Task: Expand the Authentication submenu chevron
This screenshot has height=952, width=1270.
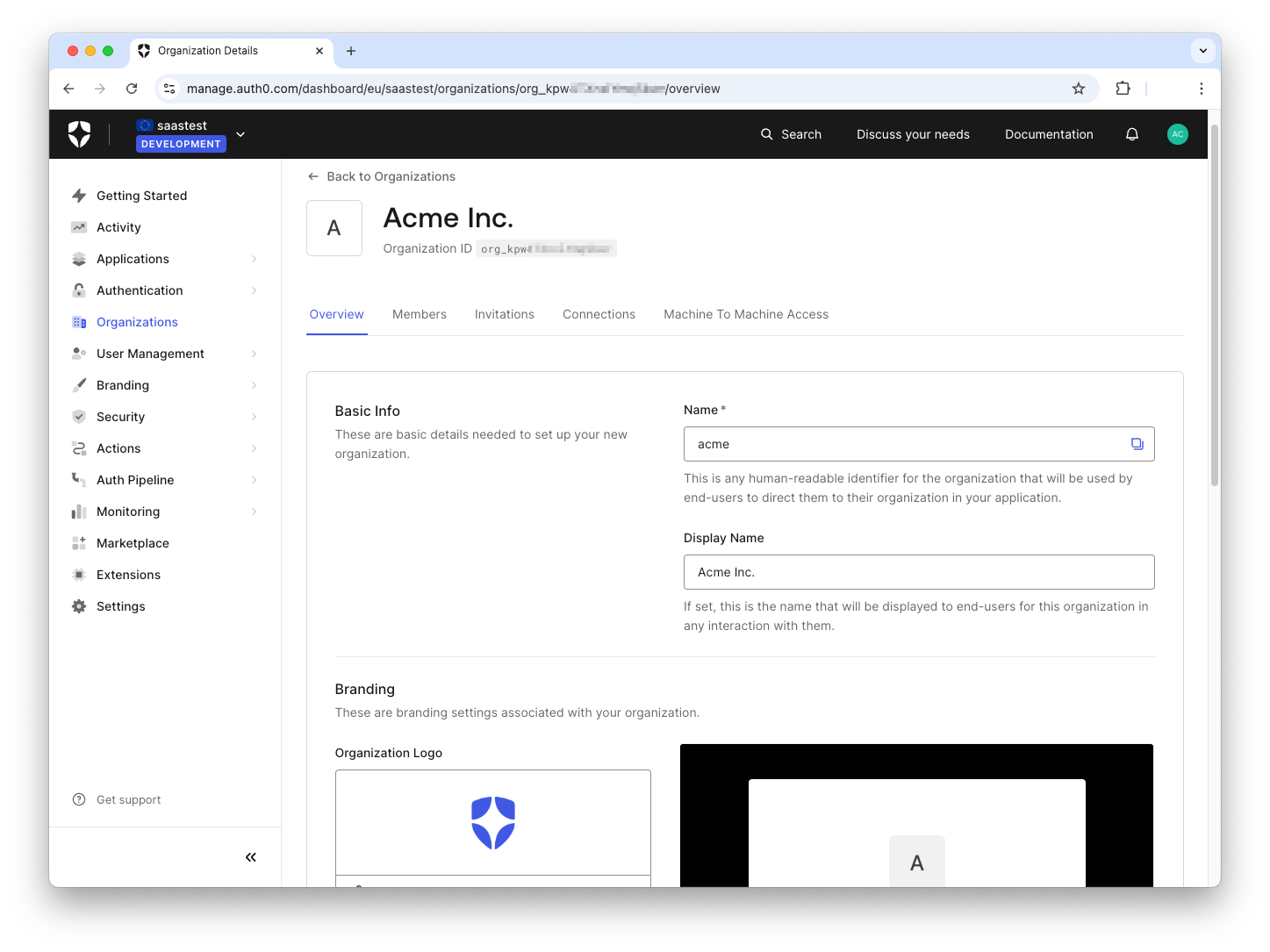Action: point(255,290)
